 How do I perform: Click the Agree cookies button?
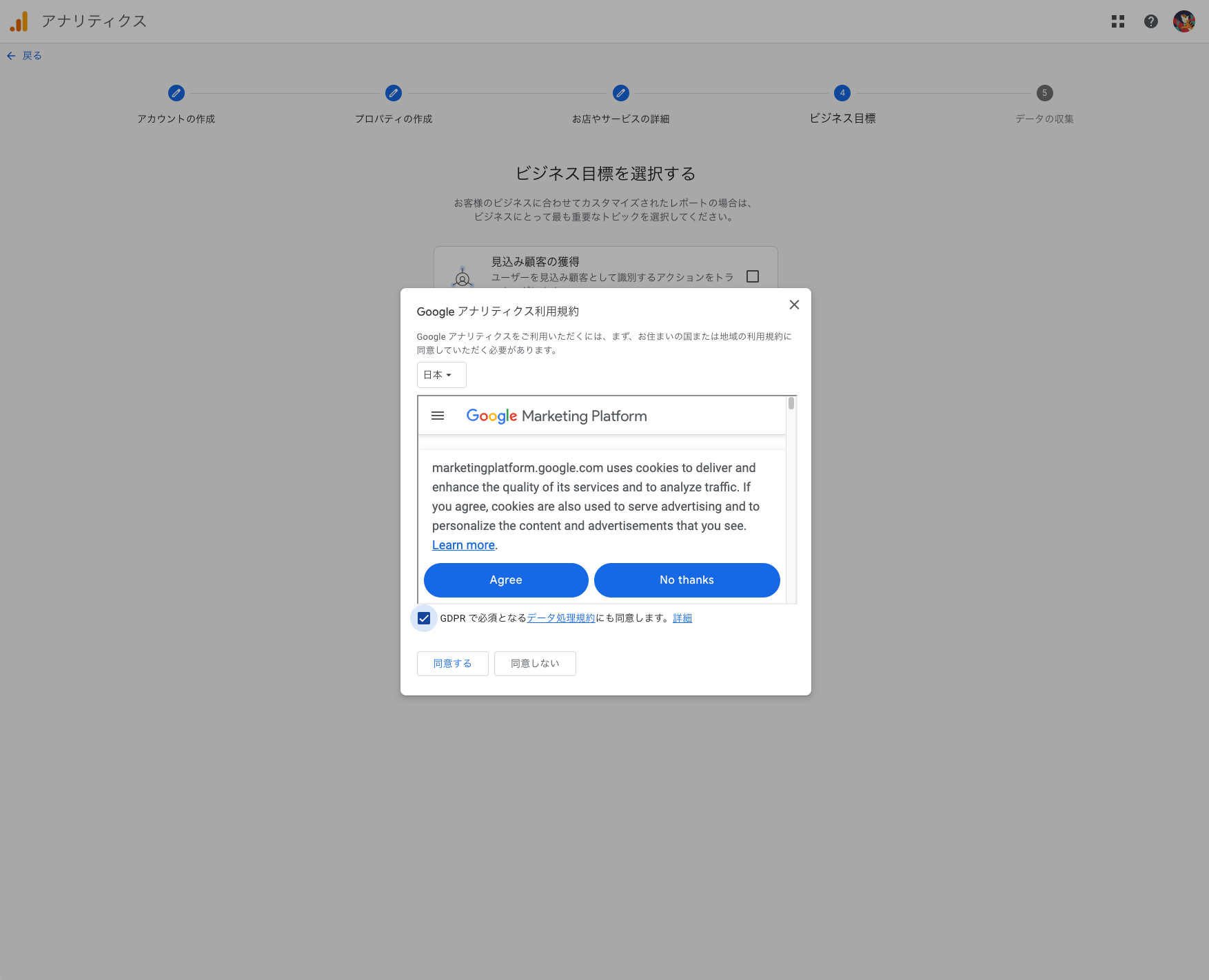pyautogui.click(x=505, y=580)
